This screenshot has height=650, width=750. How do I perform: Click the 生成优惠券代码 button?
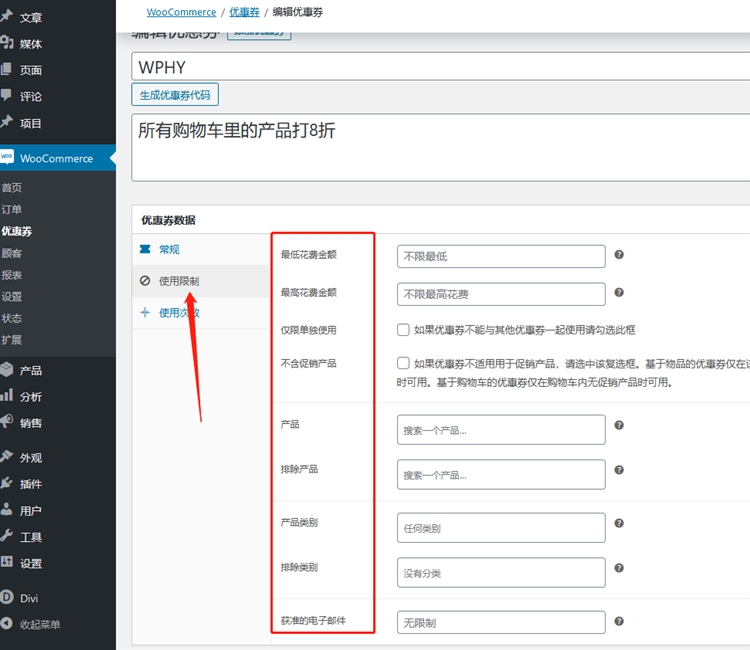pyautogui.click(x=175, y=95)
